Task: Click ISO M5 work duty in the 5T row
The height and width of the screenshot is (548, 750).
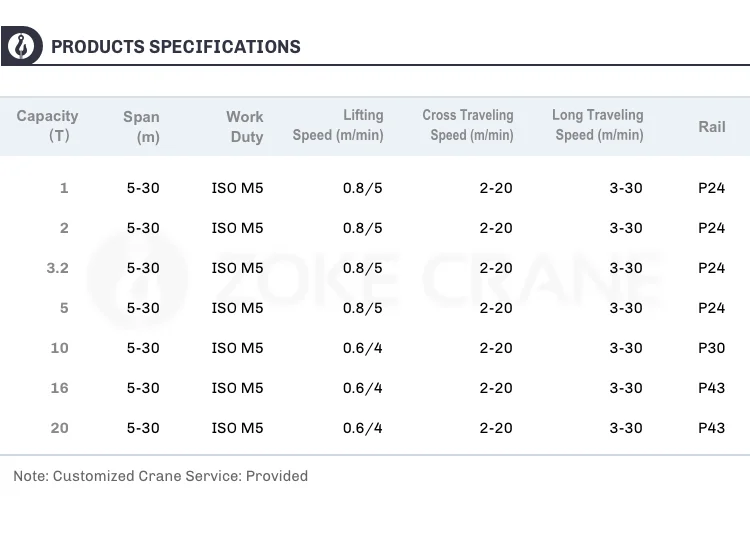Action: click(238, 308)
